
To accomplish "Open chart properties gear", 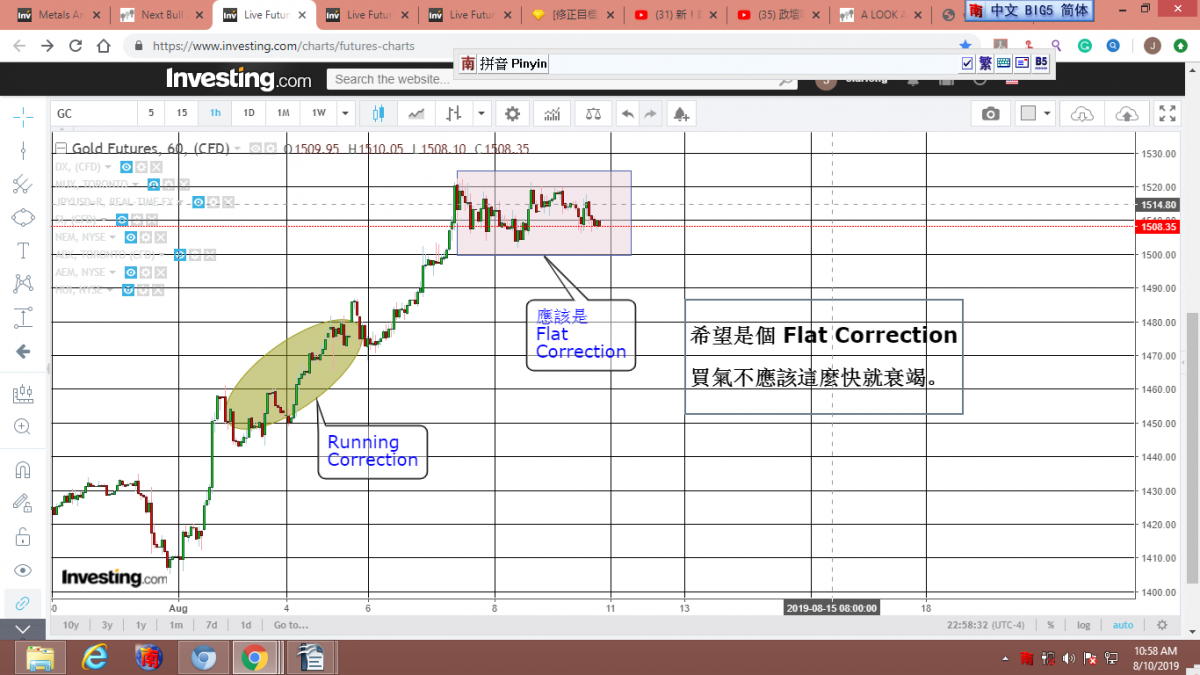I will (513, 113).
